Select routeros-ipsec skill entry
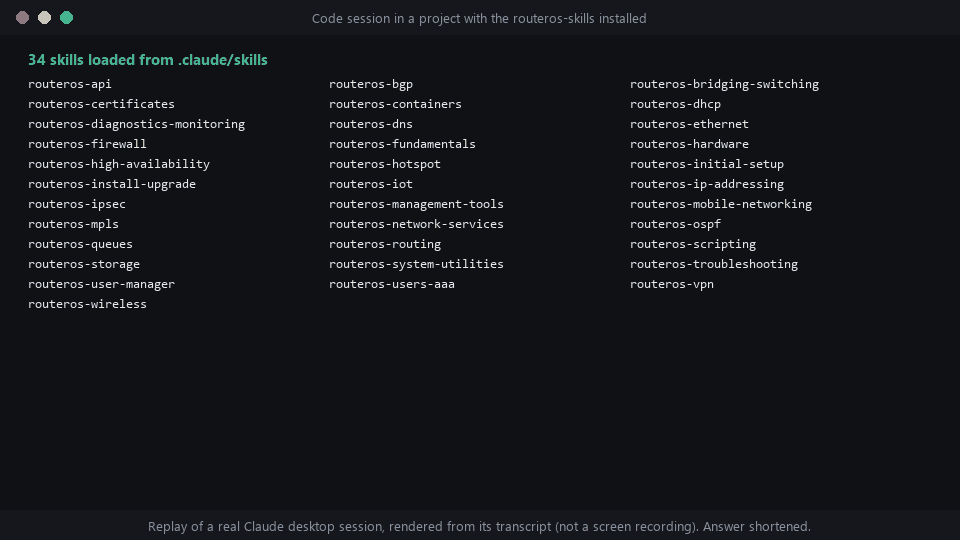960x540 pixels. point(77,204)
